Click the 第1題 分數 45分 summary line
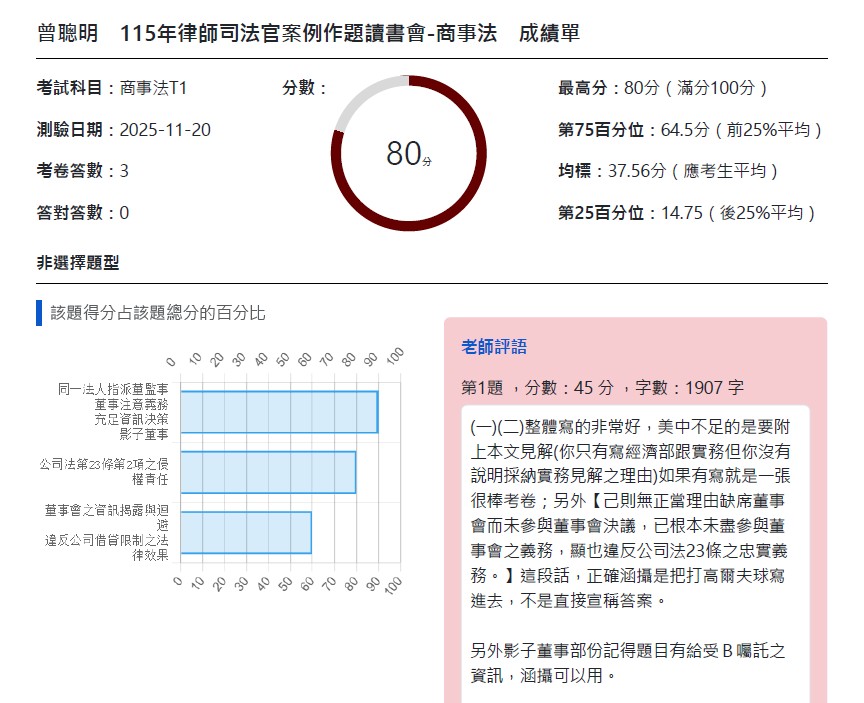Viewport: 864px width, 703px height. pyautogui.click(x=602, y=387)
